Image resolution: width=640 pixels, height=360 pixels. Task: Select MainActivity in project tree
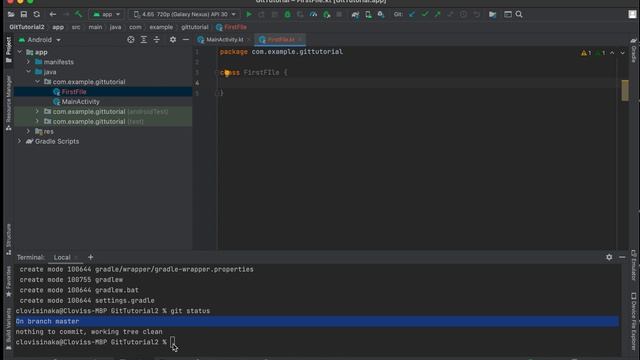(80, 102)
